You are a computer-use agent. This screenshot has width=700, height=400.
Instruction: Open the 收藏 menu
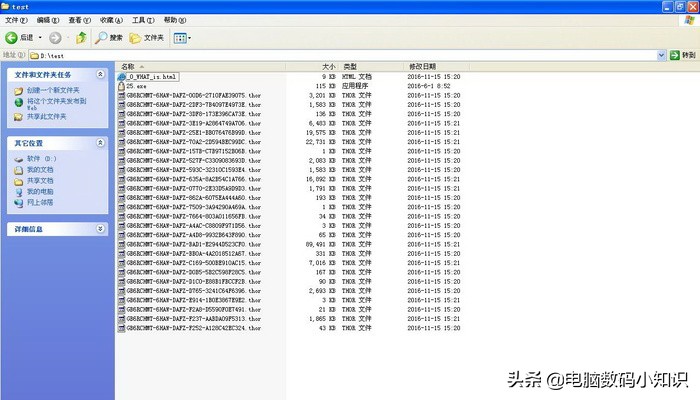tap(111, 20)
